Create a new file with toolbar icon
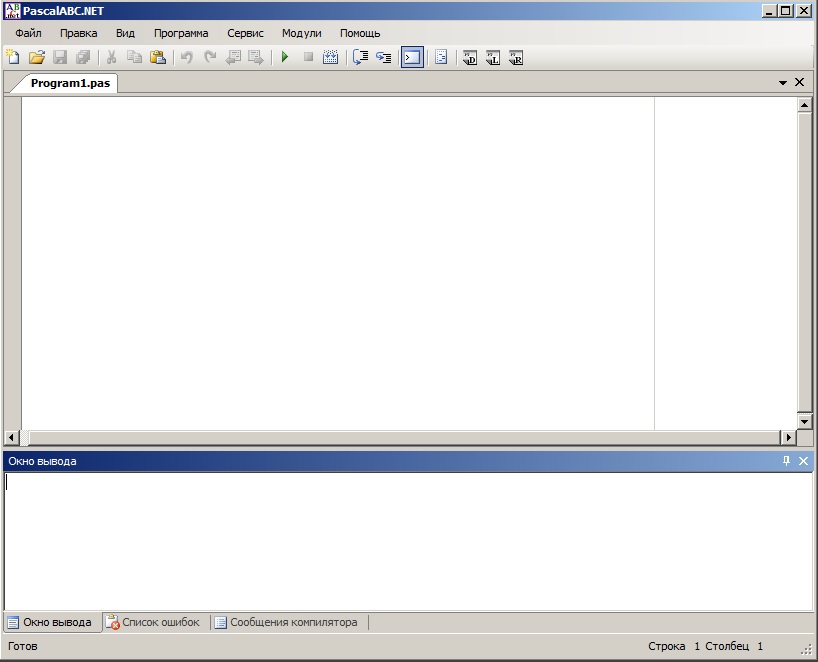 click(x=13, y=57)
